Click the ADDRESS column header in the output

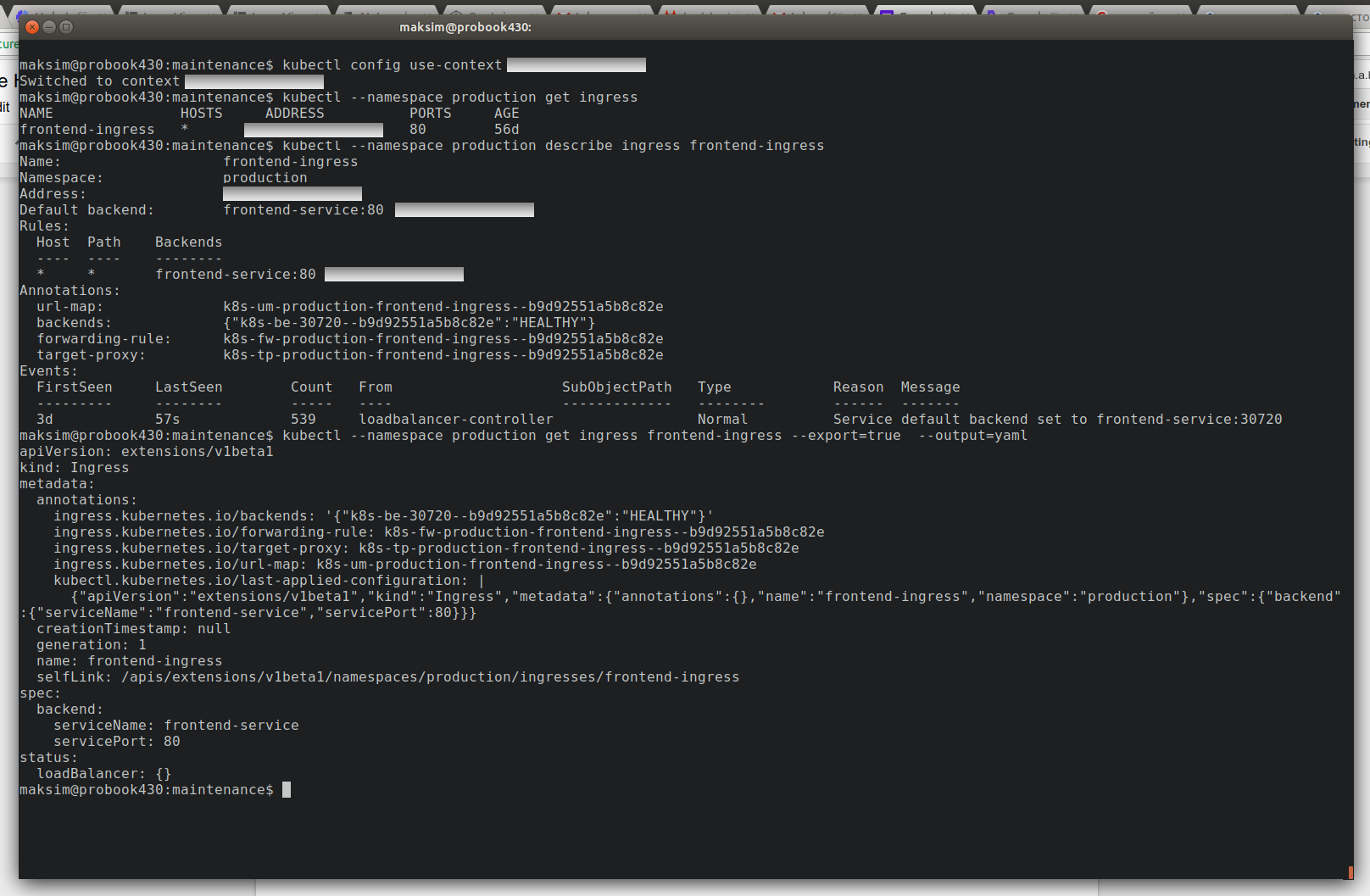click(x=294, y=114)
